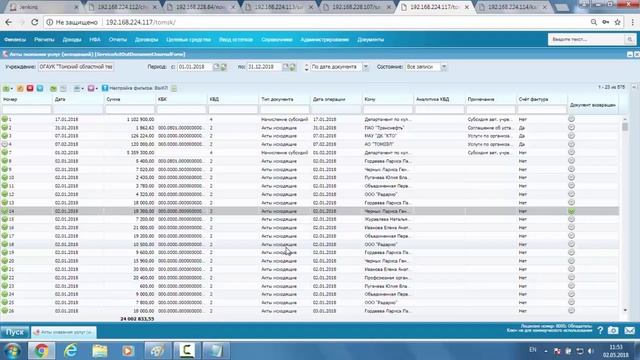640x360 pixels.
Task: Click the gray icon right of filter settings label
Action: pos(174,88)
